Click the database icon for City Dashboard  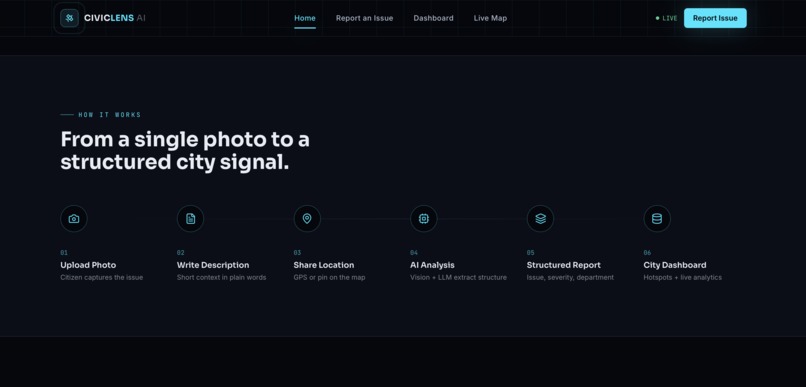(x=657, y=219)
